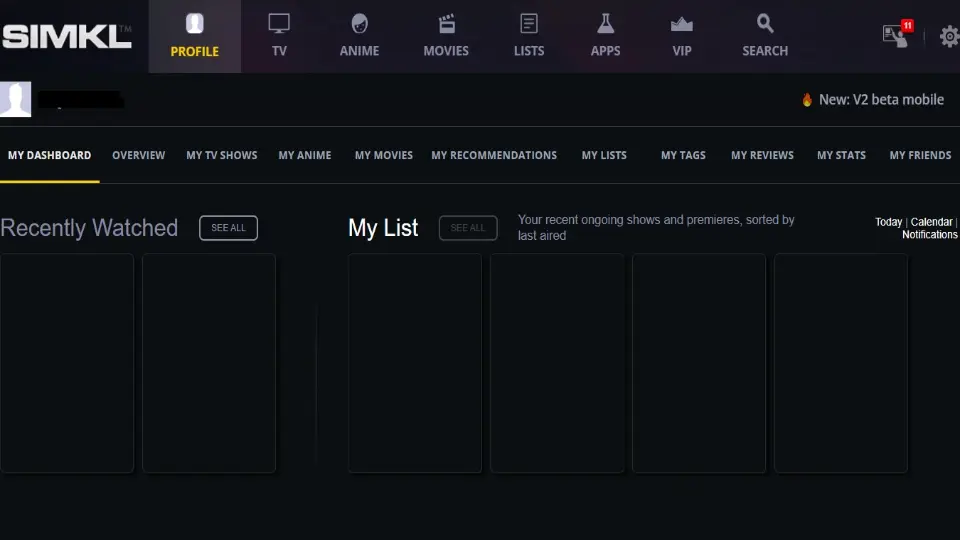Open the Movies clapperboard icon

coord(446,24)
